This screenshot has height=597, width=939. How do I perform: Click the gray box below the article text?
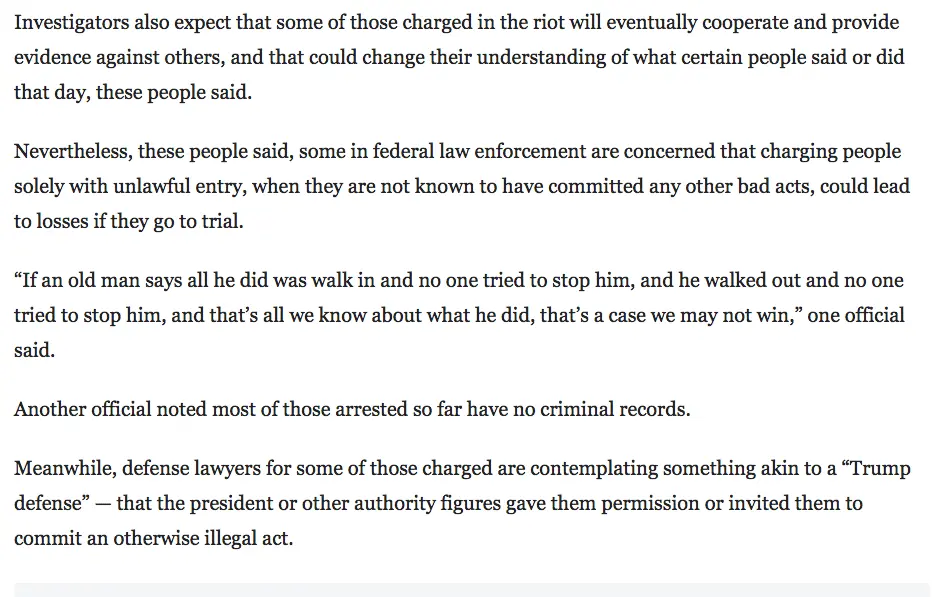pos(471,590)
